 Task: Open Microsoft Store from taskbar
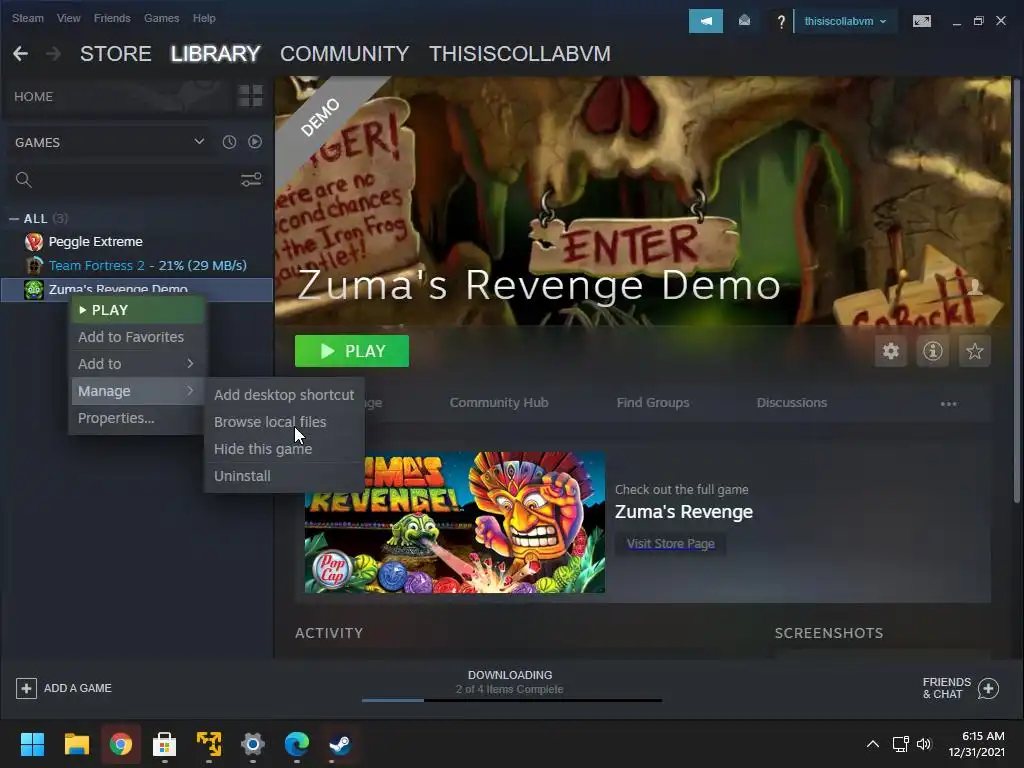click(x=165, y=744)
